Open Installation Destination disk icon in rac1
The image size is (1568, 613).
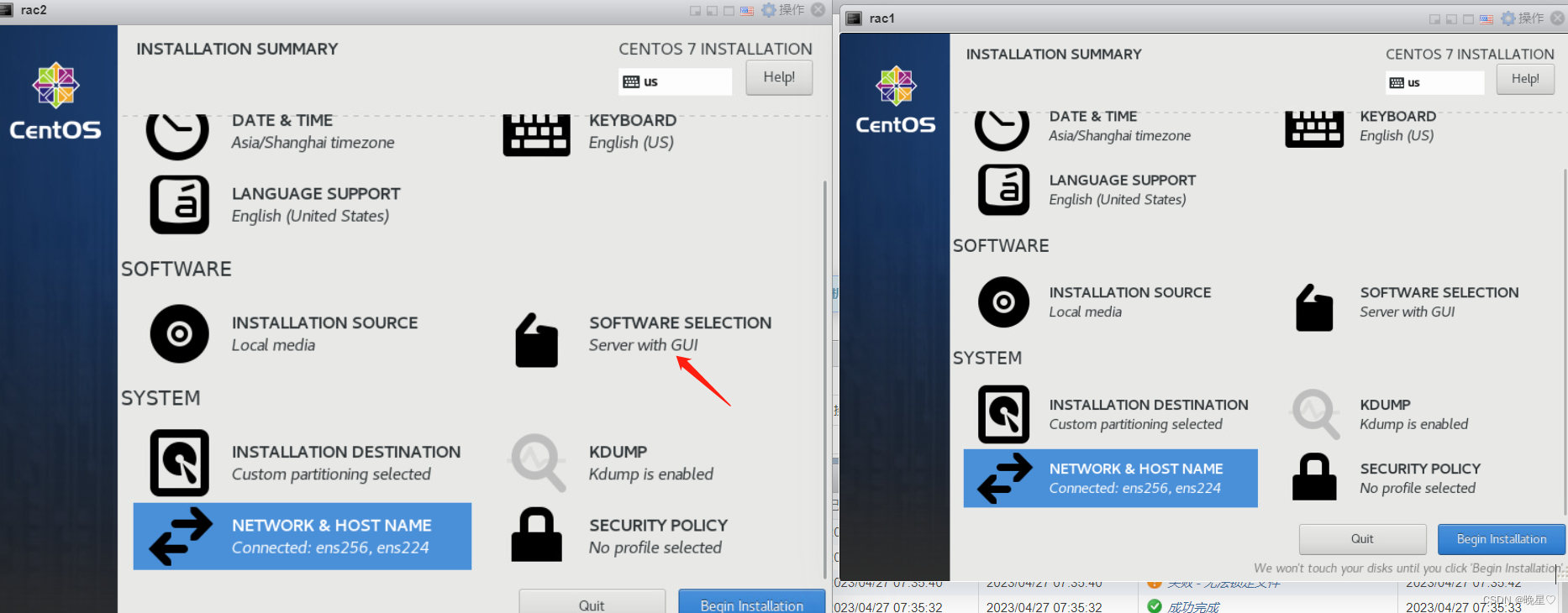click(1003, 414)
